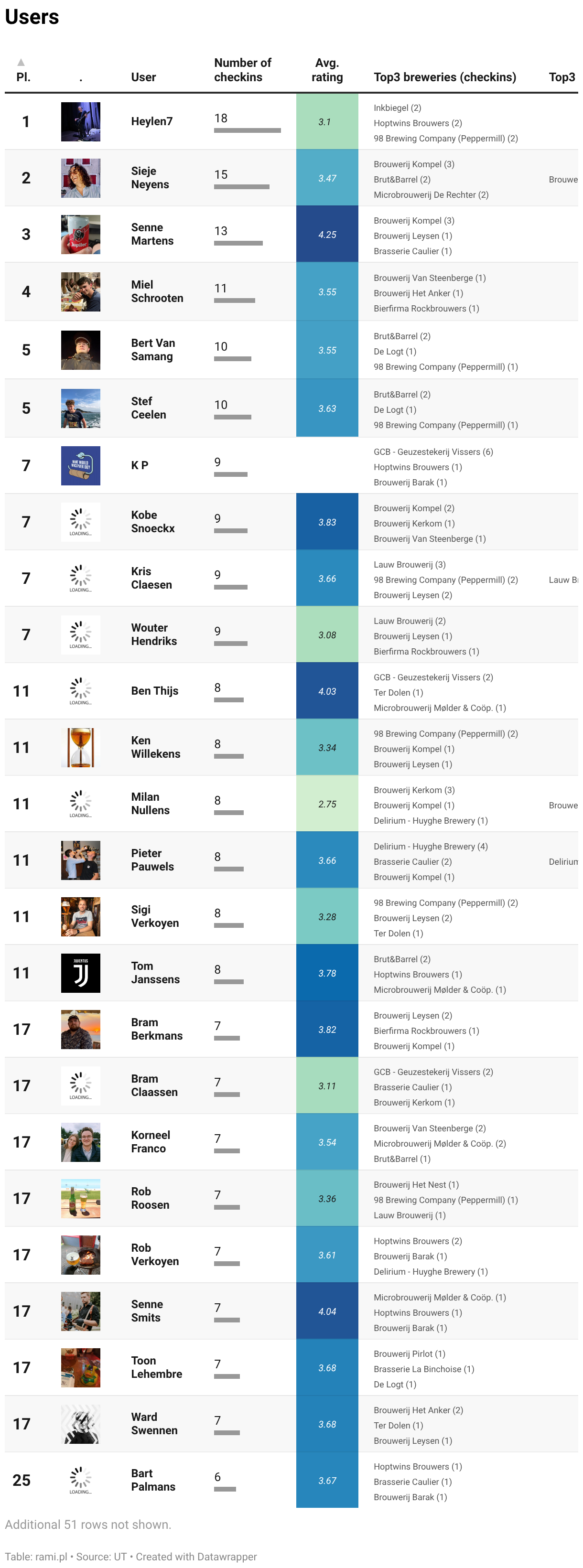The height and width of the screenshot is (1568, 583).
Task: Click Heylen7's 18 checkins bar
Action: coord(247,130)
